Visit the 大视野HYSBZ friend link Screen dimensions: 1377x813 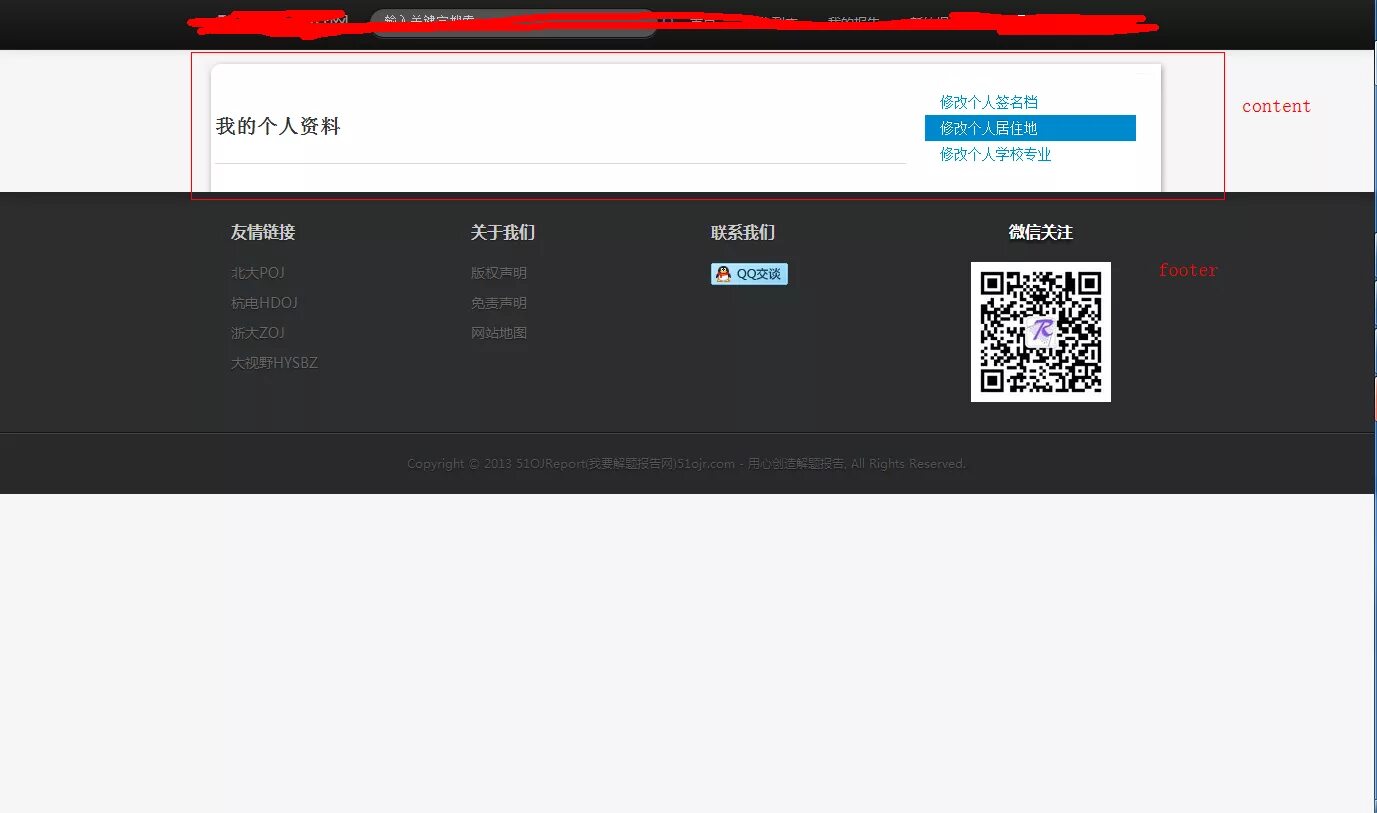274,363
